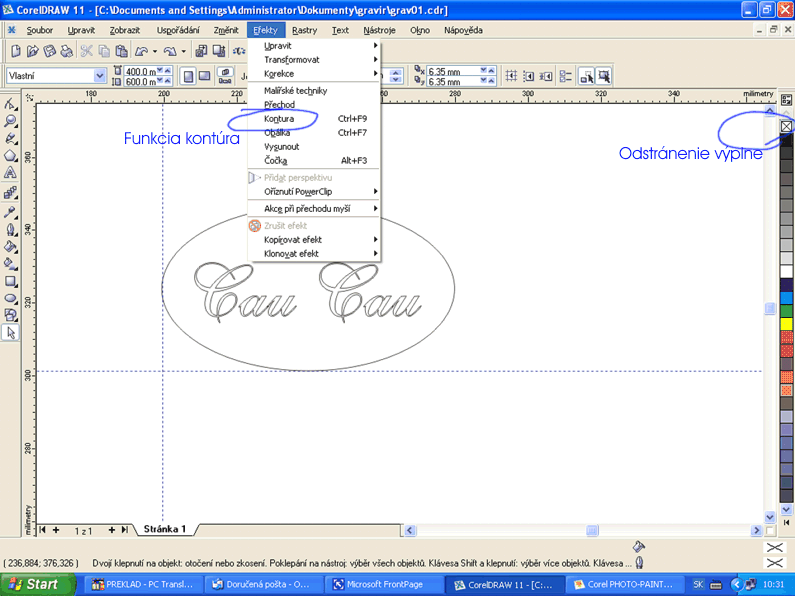Image resolution: width=795 pixels, height=596 pixels.
Task: Click the horizontal scrollbar thumb
Action: coord(592,530)
